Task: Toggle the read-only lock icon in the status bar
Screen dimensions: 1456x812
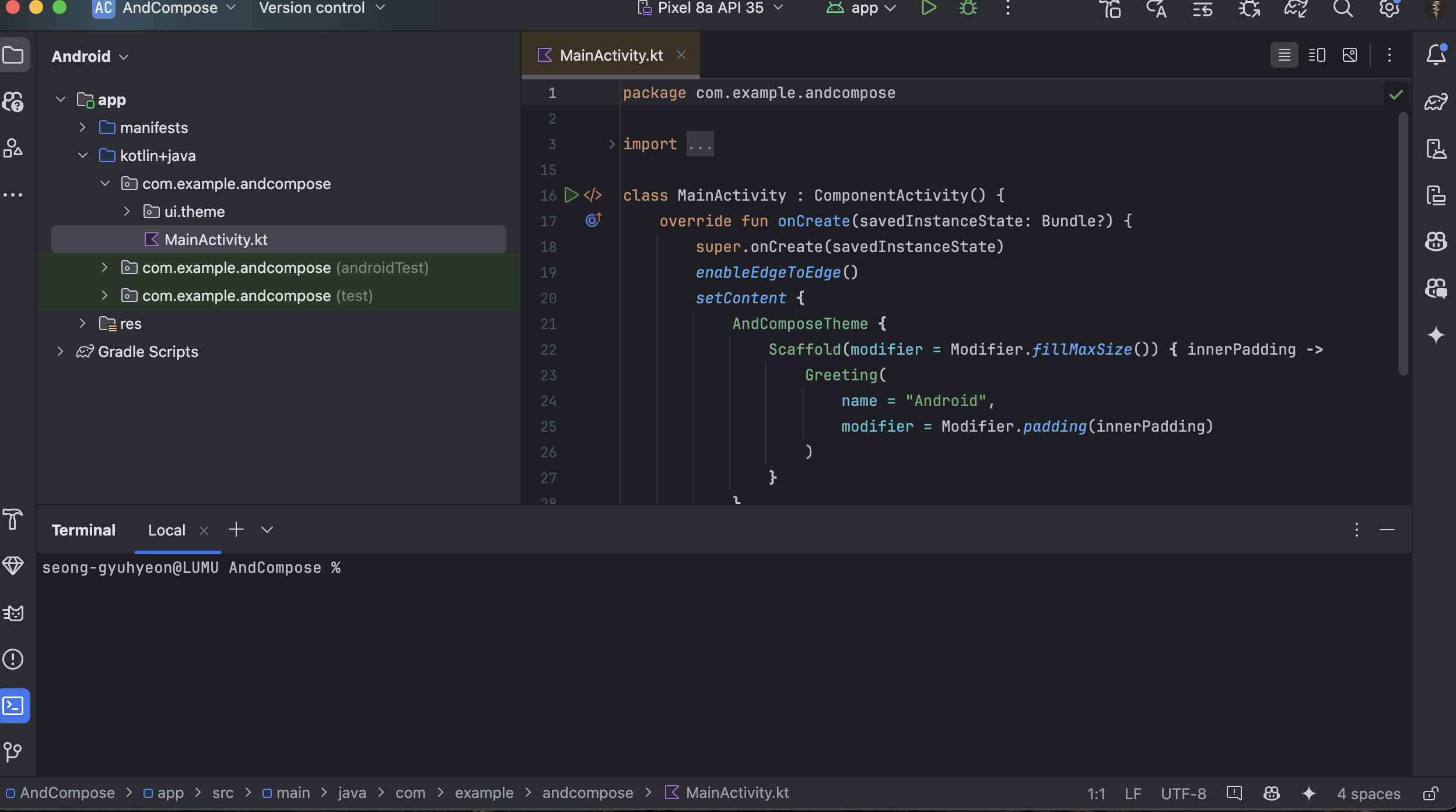Action: (1430, 793)
